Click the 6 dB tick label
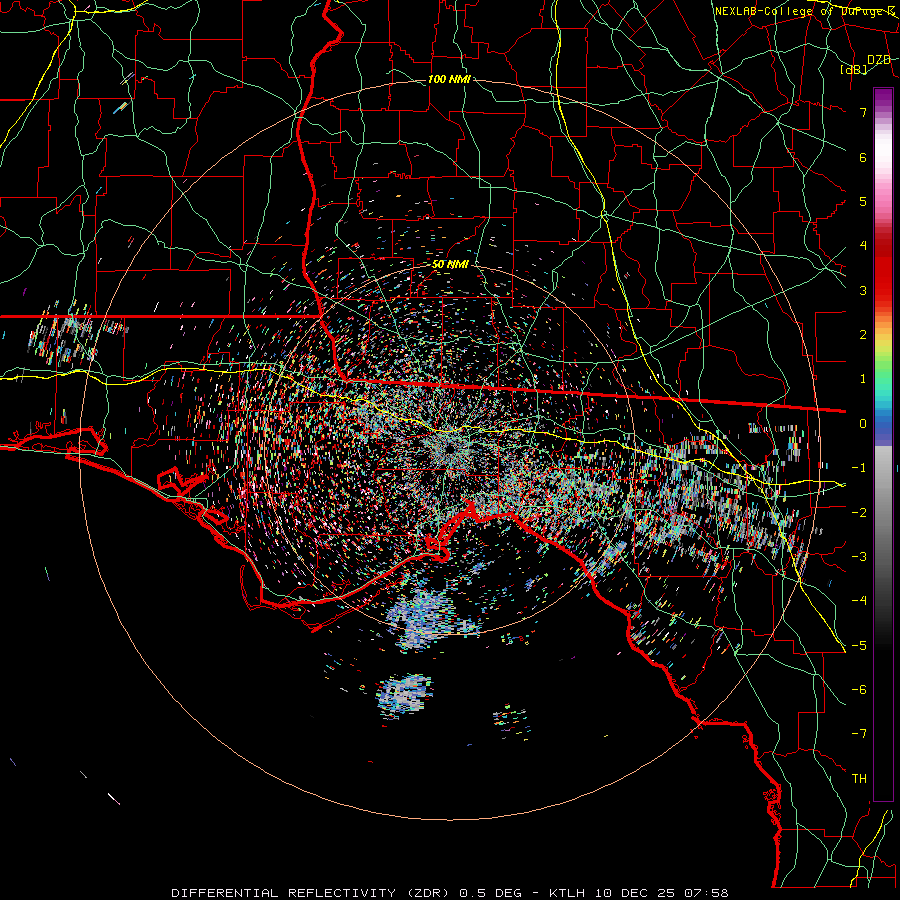 (x=863, y=157)
